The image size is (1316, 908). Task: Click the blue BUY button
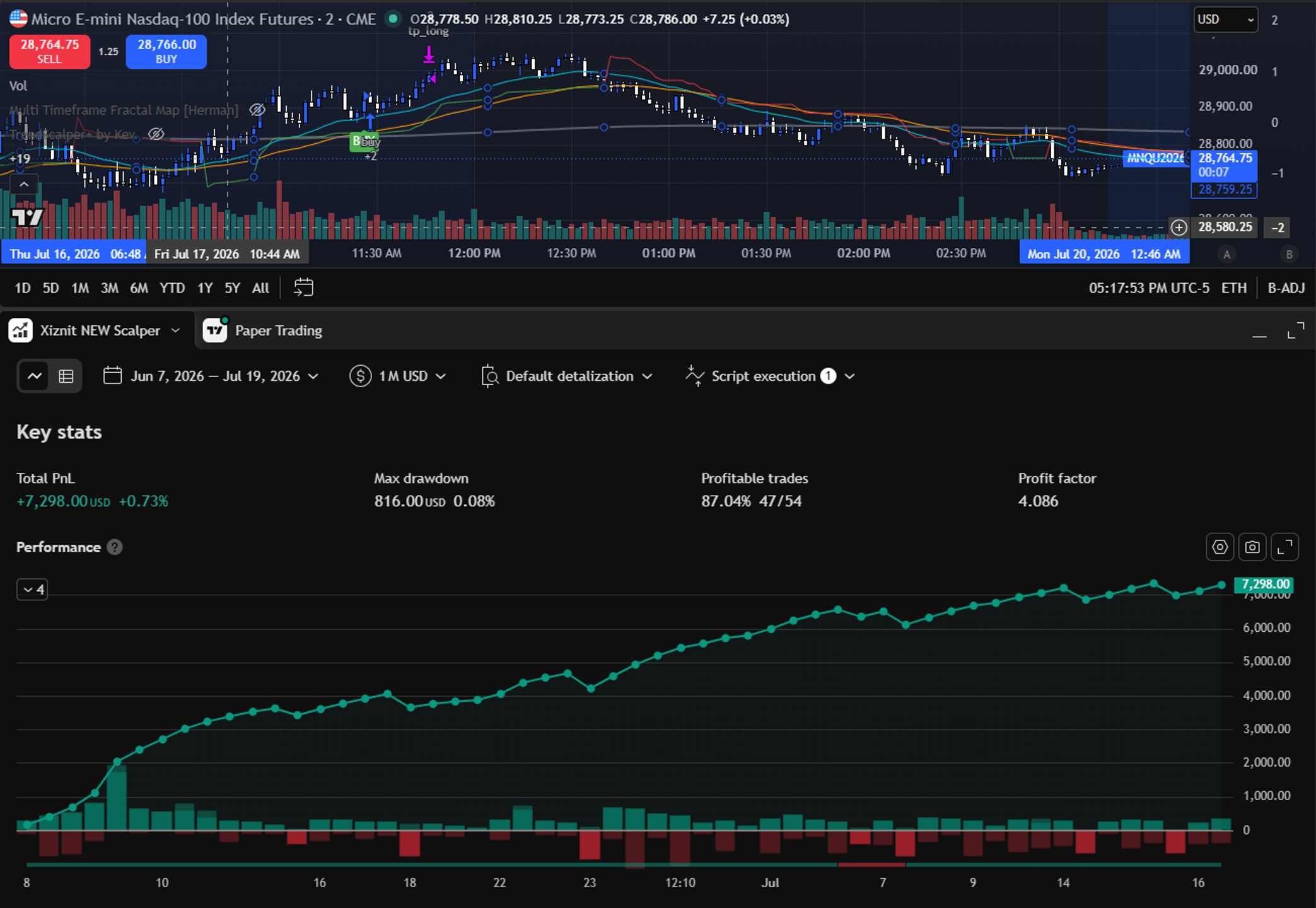tap(166, 52)
